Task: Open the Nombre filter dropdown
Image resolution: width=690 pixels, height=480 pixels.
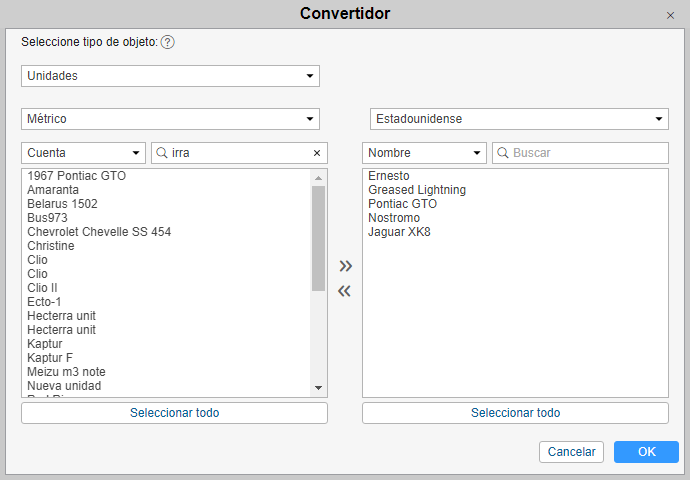Action: pyautogui.click(x=425, y=153)
